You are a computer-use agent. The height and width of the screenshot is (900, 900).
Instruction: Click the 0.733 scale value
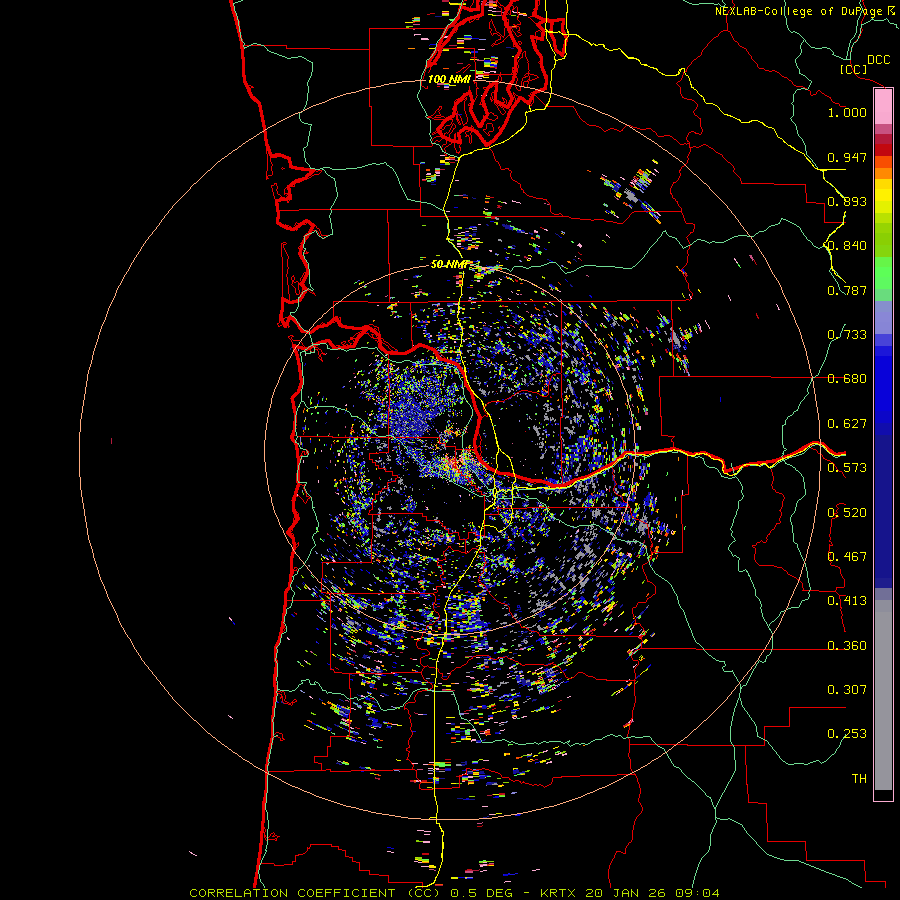coord(847,335)
